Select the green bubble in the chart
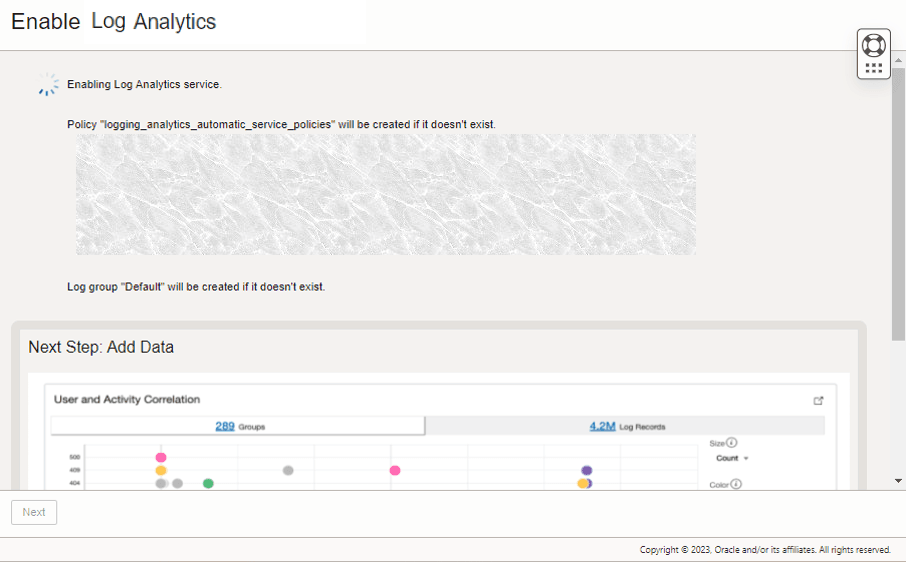 tap(208, 483)
